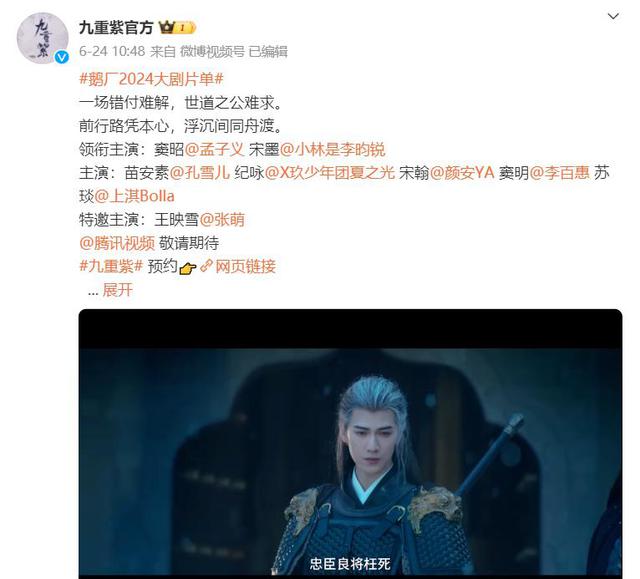
Task: Visit the @上淇Bolla mention
Action: click(134, 196)
